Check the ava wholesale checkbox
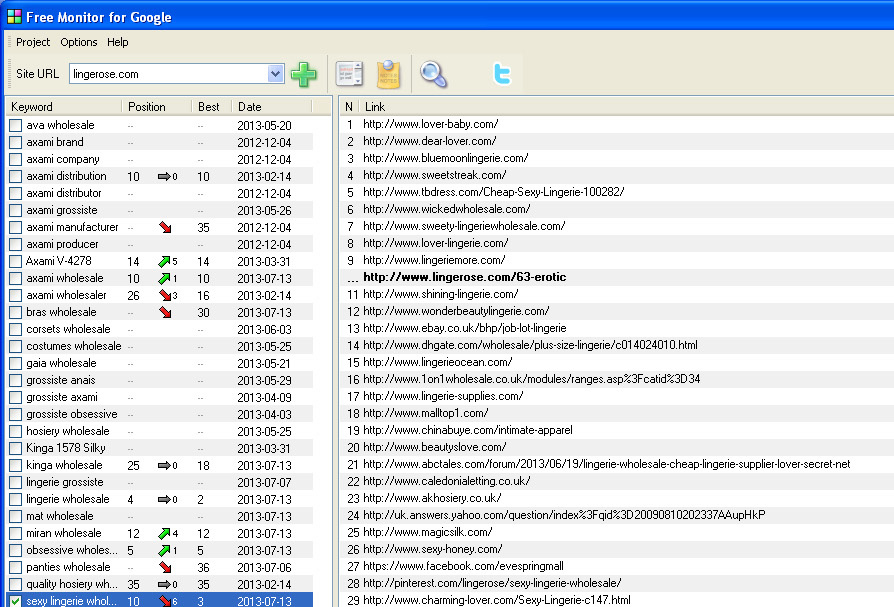The image size is (894, 607). pyautogui.click(x=16, y=125)
